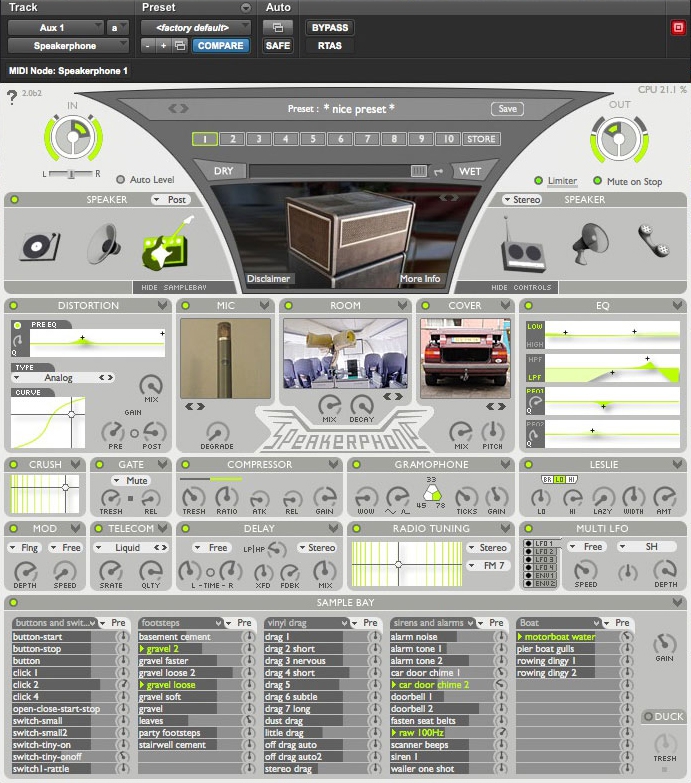This screenshot has height=783, width=691.
Task: Click the IN level knob
Action: 73,136
